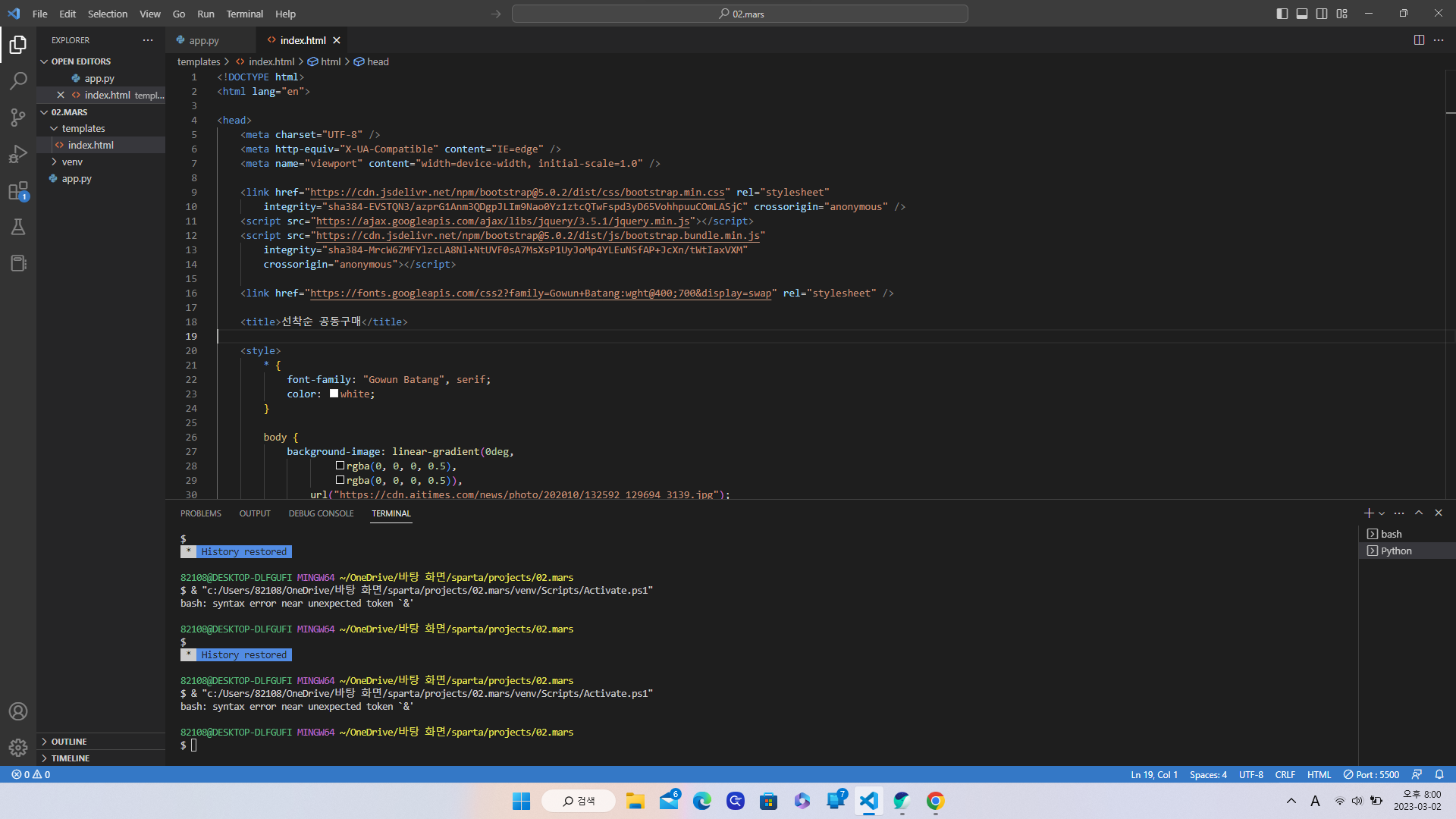Open the Search view in activity bar
Screen dimensions: 1456x819
tap(18, 81)
